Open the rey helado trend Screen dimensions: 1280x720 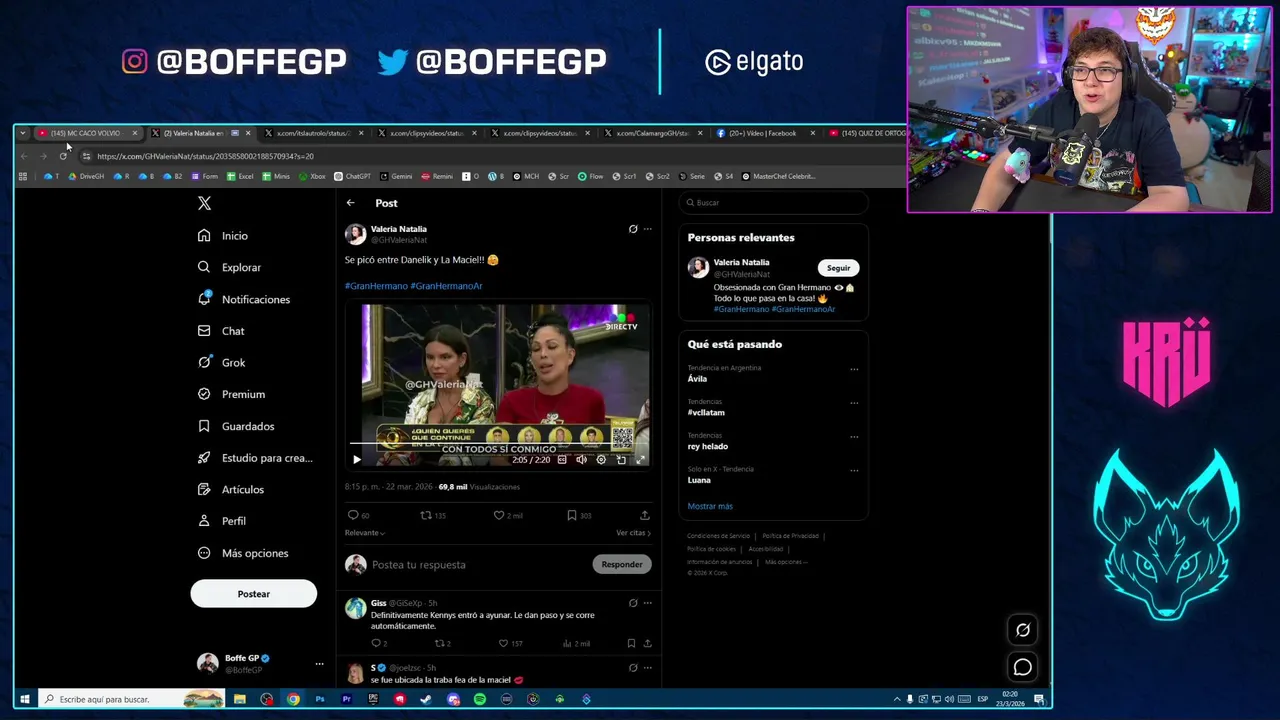point(708,447)
